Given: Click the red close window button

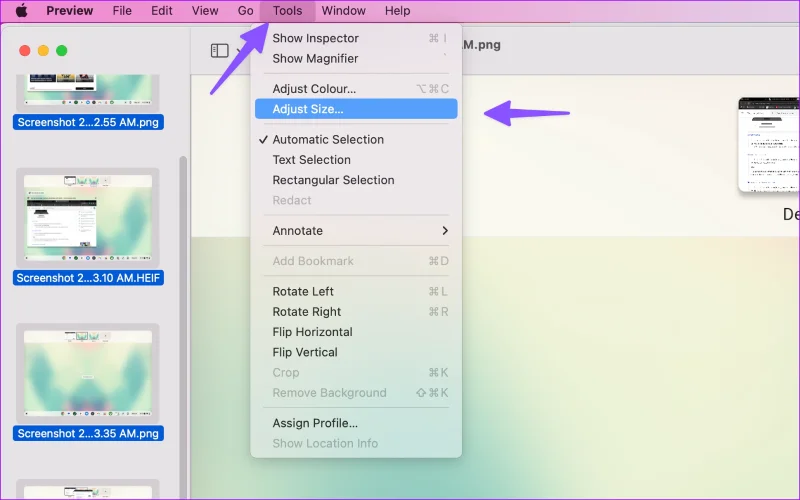Looking at the screenshot, I should 24,51.
